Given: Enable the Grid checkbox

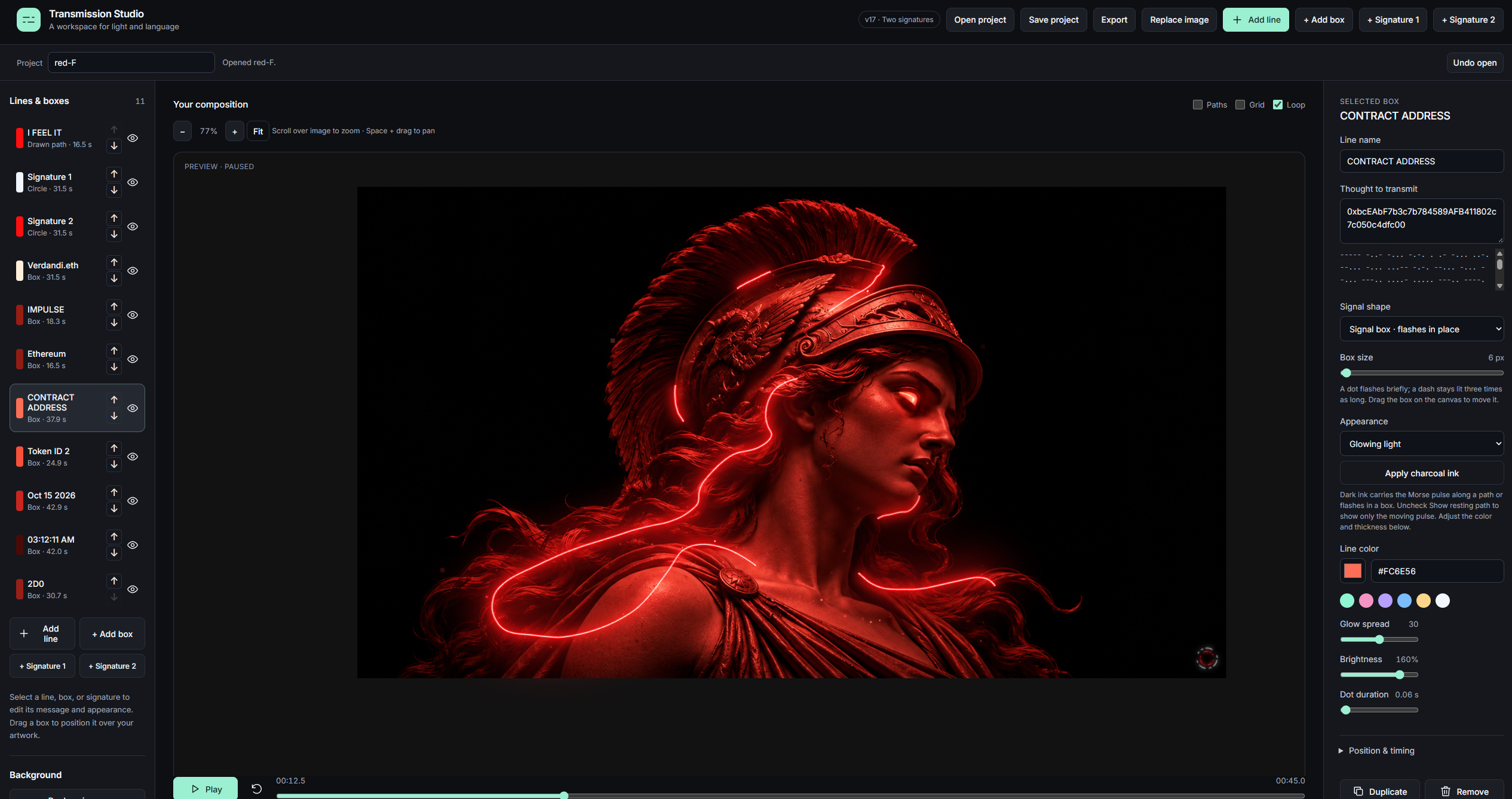Looking at the screenshot, I should pos(1240,105).
